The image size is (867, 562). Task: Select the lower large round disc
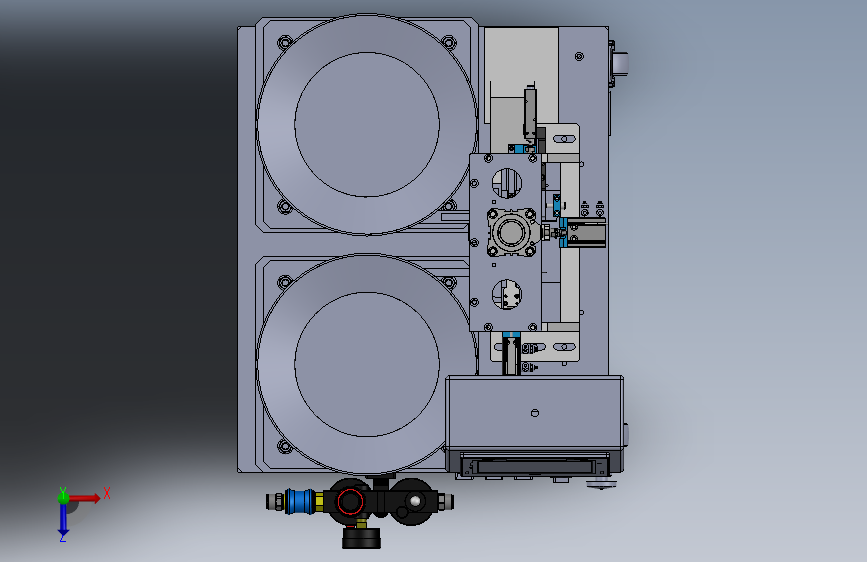[x=367, y=365]
